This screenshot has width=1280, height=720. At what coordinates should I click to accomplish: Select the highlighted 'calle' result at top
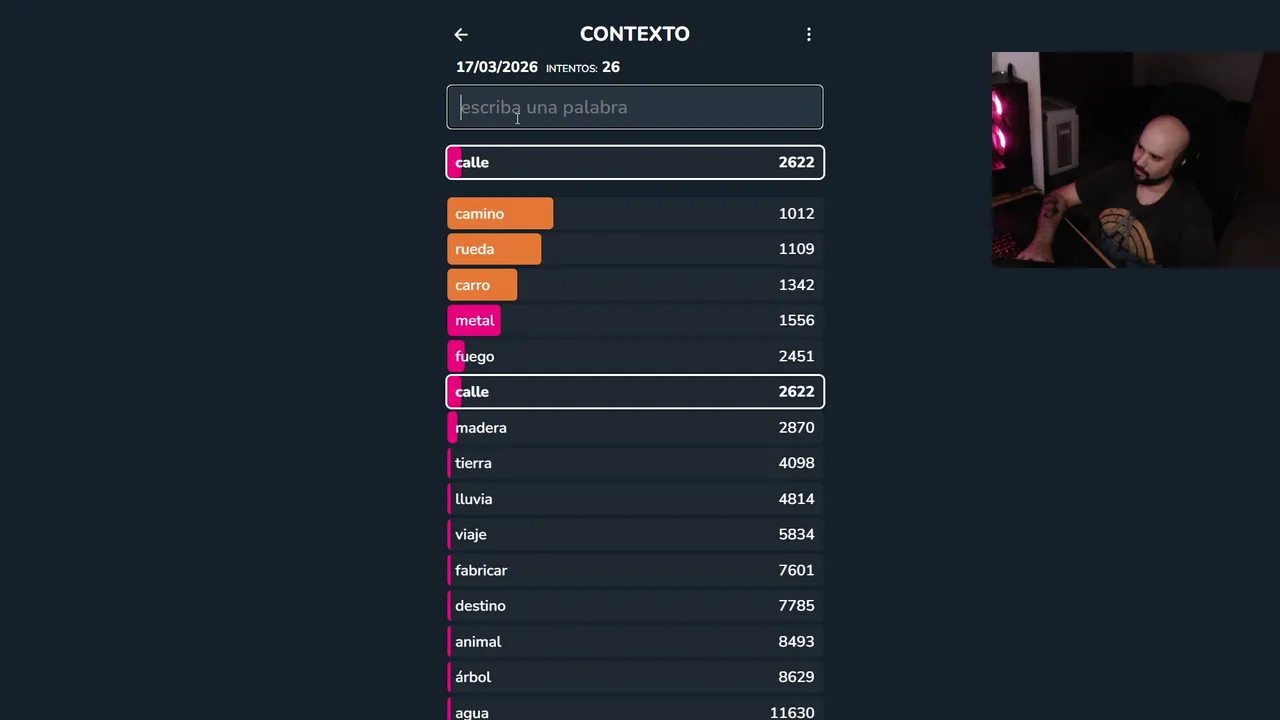click(635, 162)
